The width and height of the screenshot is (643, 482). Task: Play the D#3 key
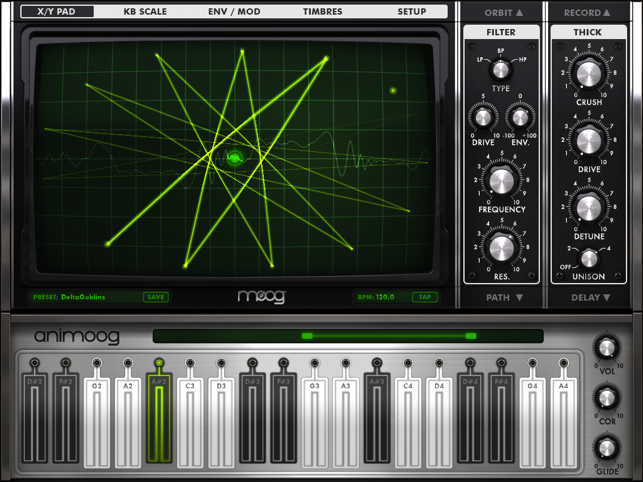pos(252,420)
